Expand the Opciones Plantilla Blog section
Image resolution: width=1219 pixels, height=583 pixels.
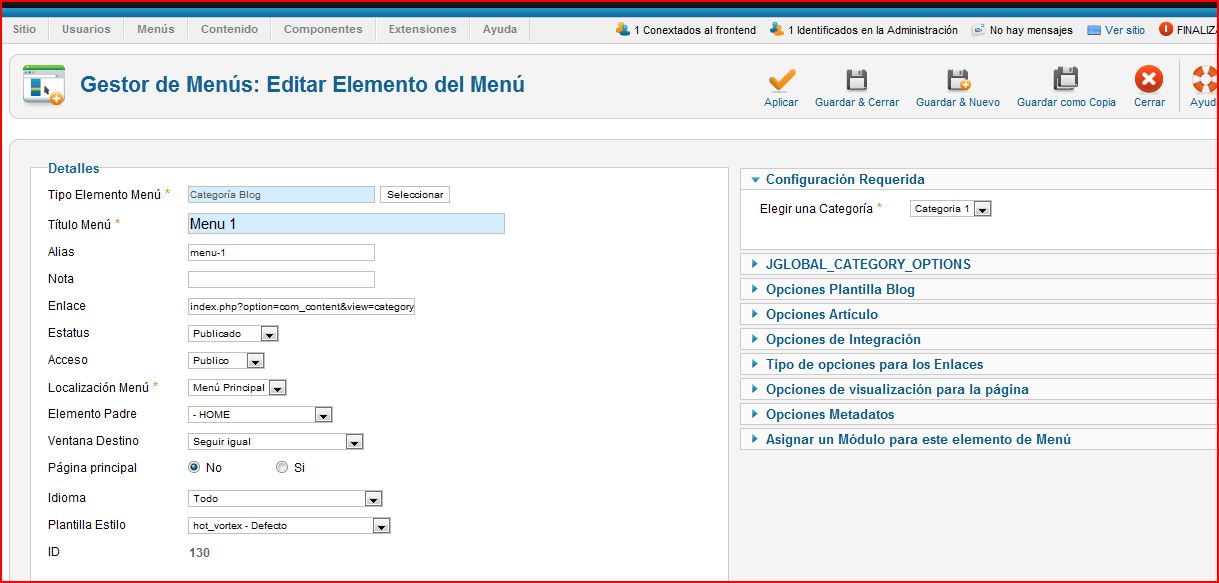tap(840, 289)
